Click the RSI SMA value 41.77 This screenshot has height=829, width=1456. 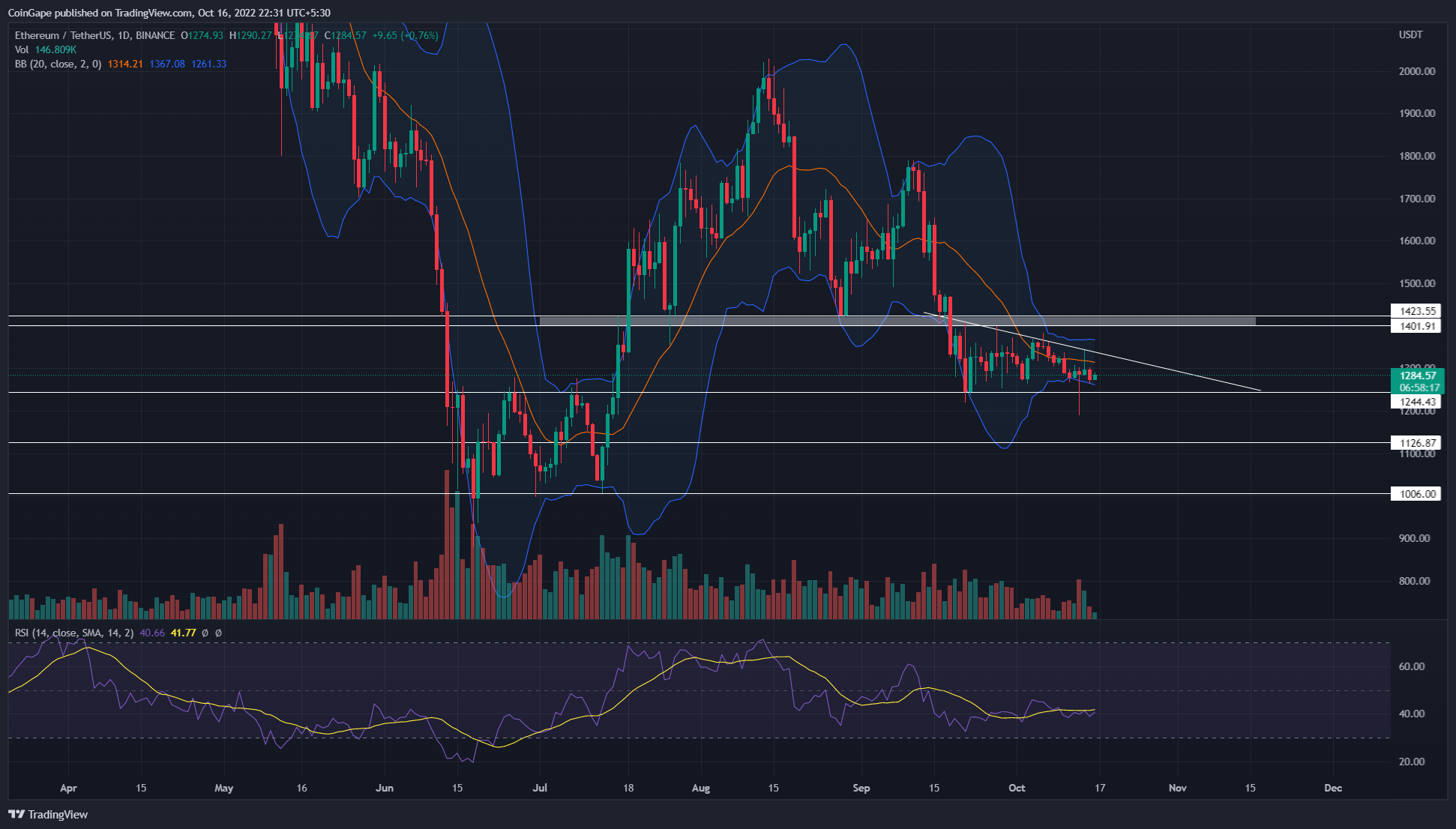(183, 633)
